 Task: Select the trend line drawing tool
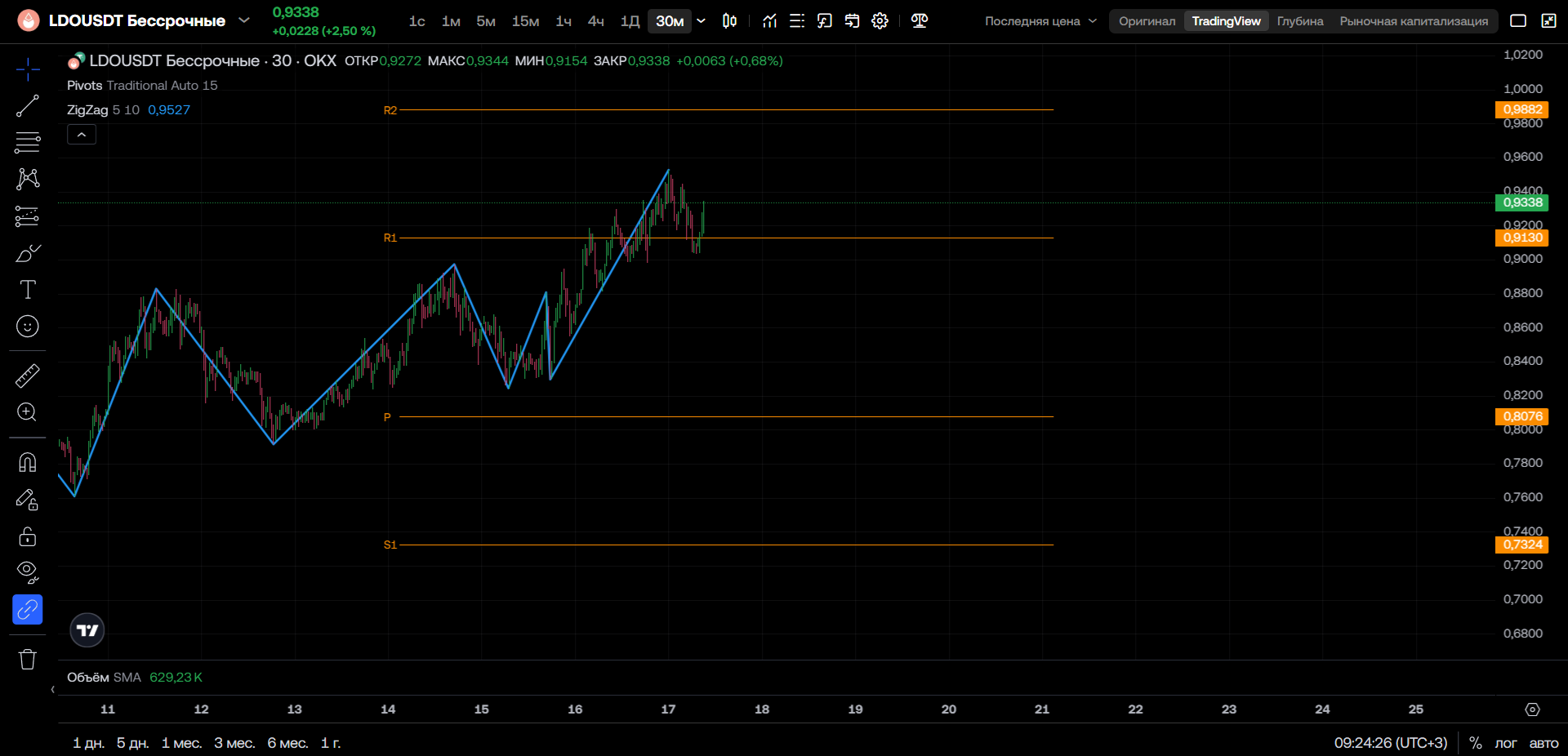pos(28,106)
